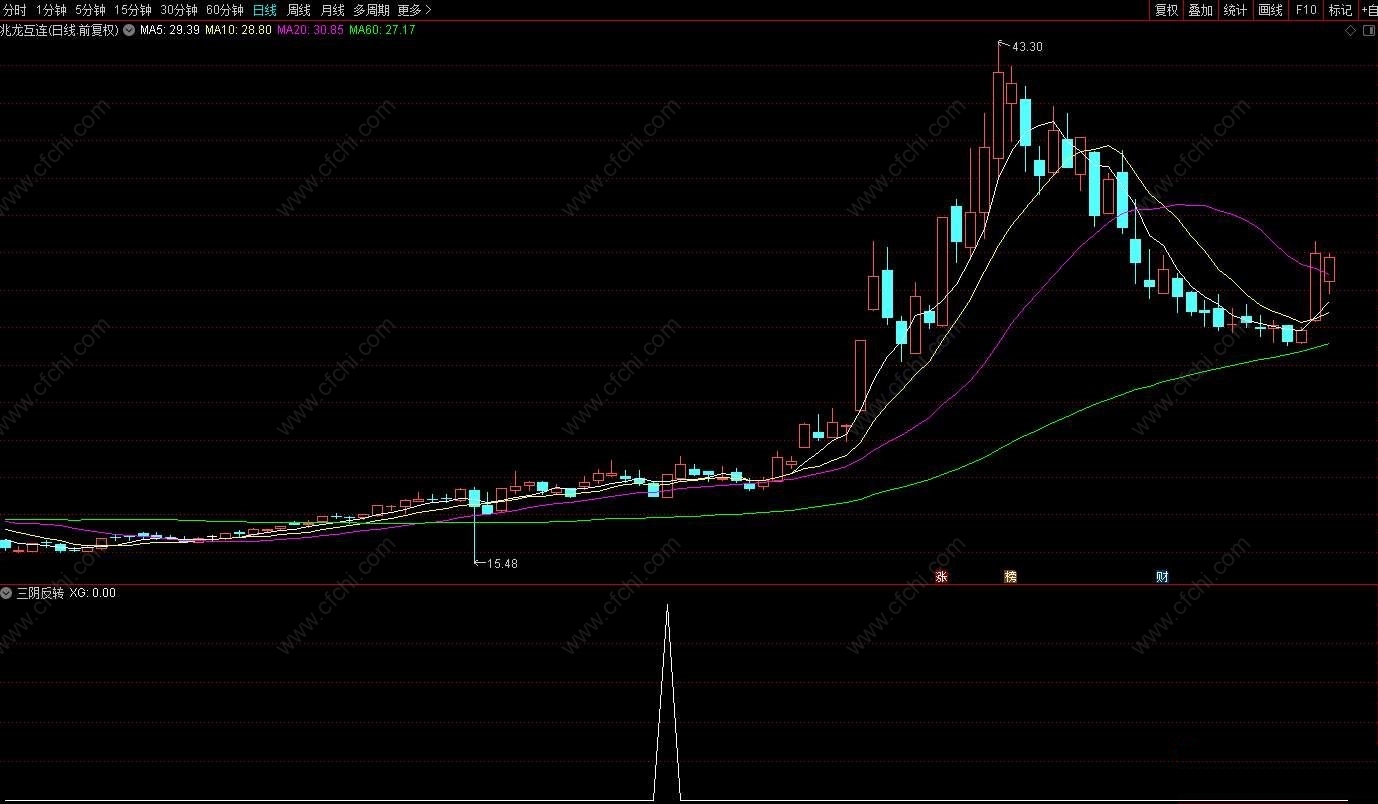Click the 三阴反转 indicator name

pyautogui.click(x=40, y=593)
